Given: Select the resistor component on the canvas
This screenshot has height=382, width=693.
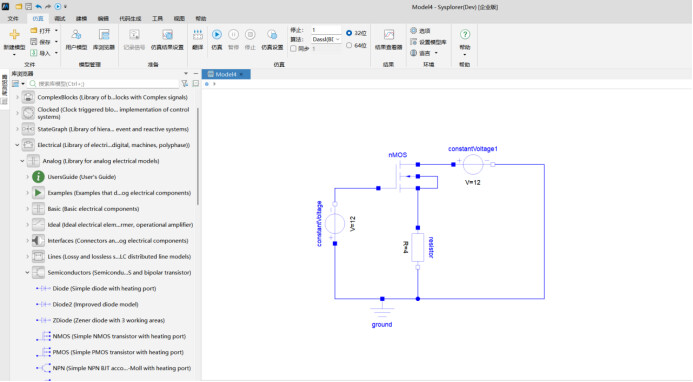Looking at the screenshot, I should (x=418, y=247).
